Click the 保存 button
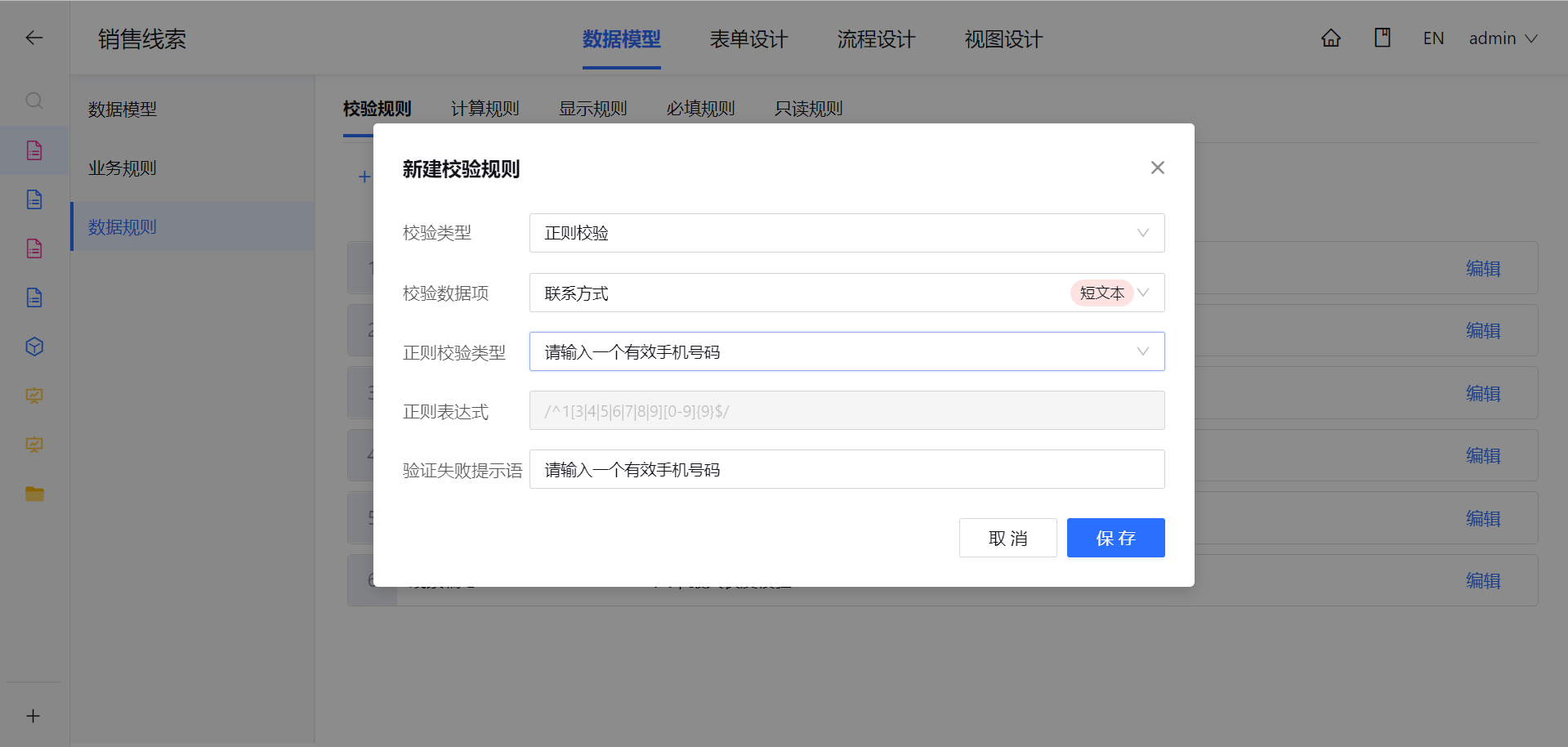 coord(1116,538)
